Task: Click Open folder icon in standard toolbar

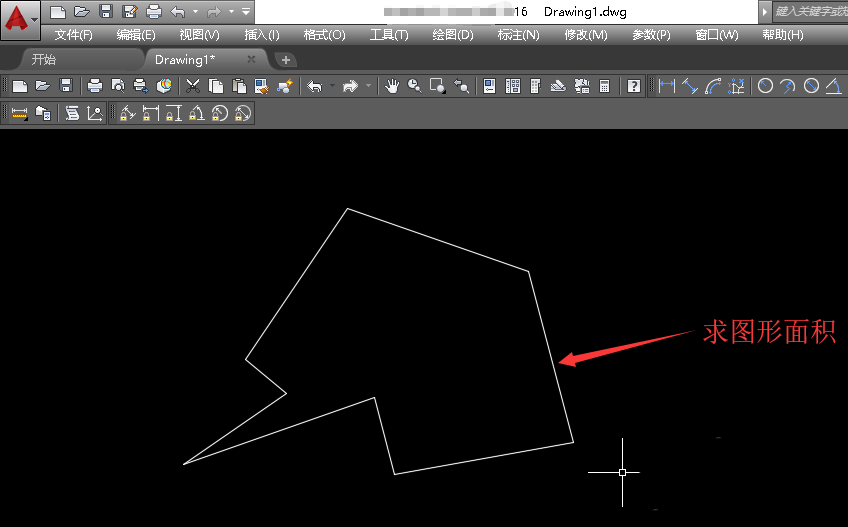Action: 43,85
